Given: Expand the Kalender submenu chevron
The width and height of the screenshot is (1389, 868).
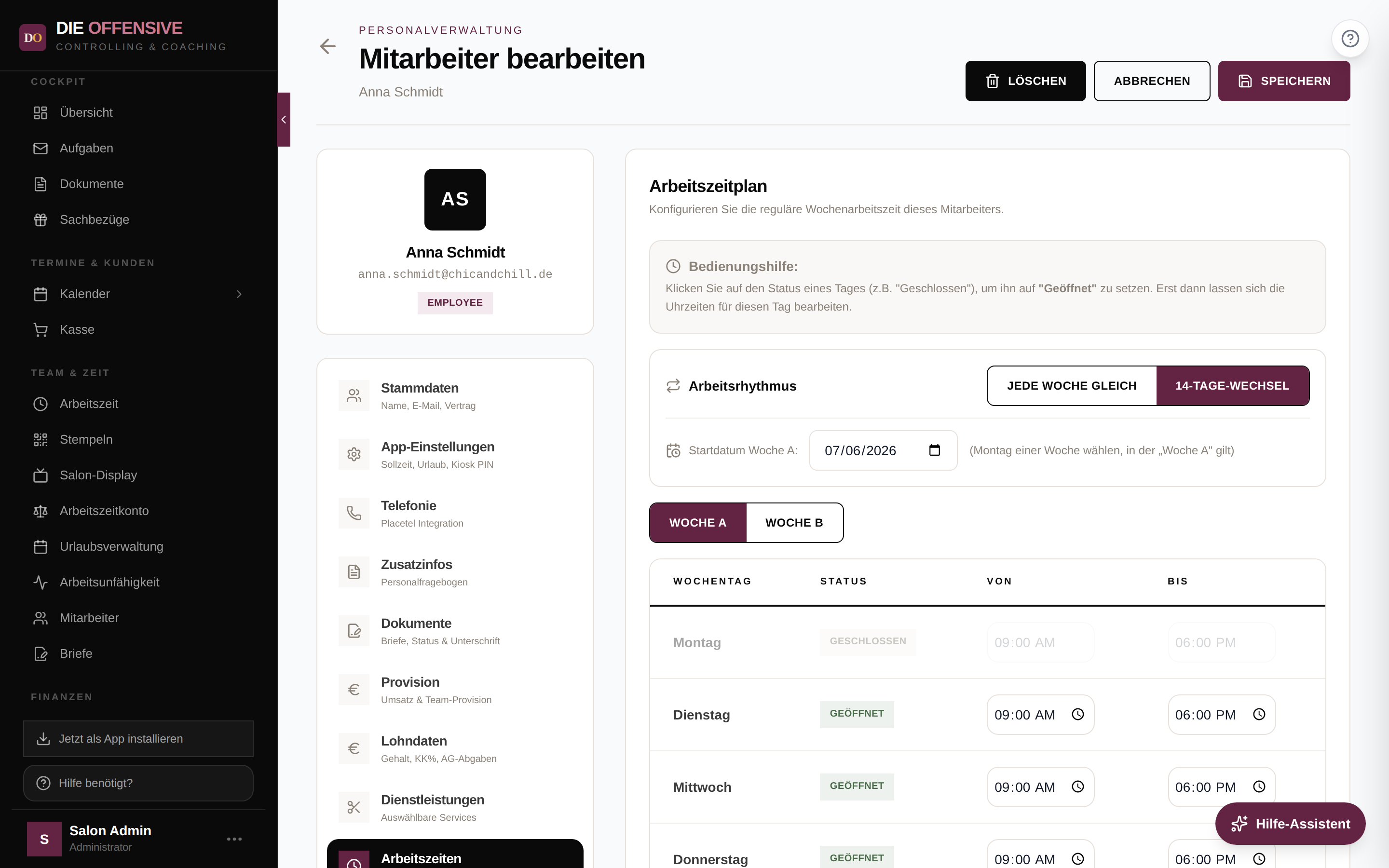Looking at the screenshot, I should (x=239, y=294).
